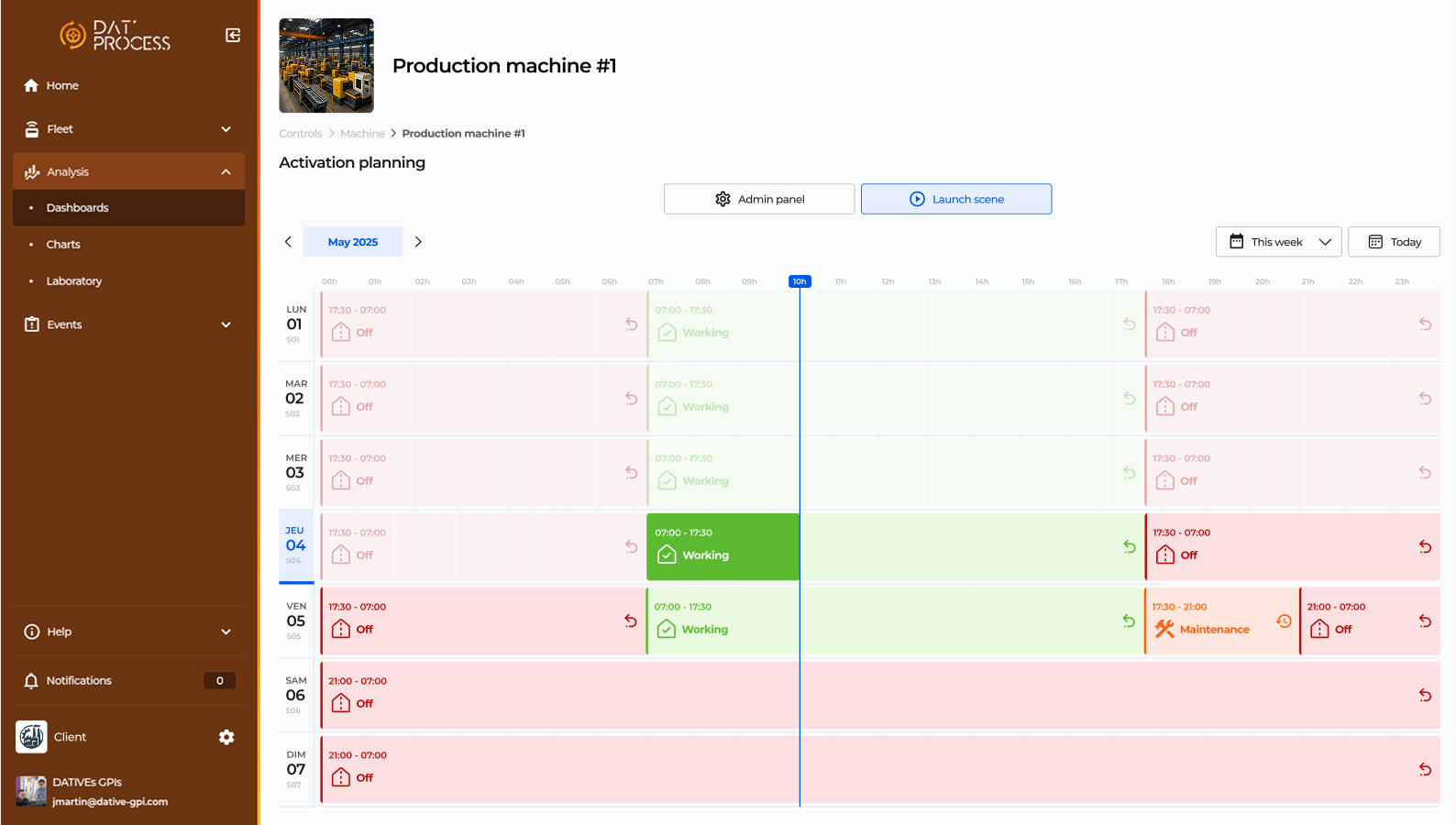The image size is (1456, 825).
Task: Click the Maintenance history clock icon on Friday
Action: tap(1284, 621)
